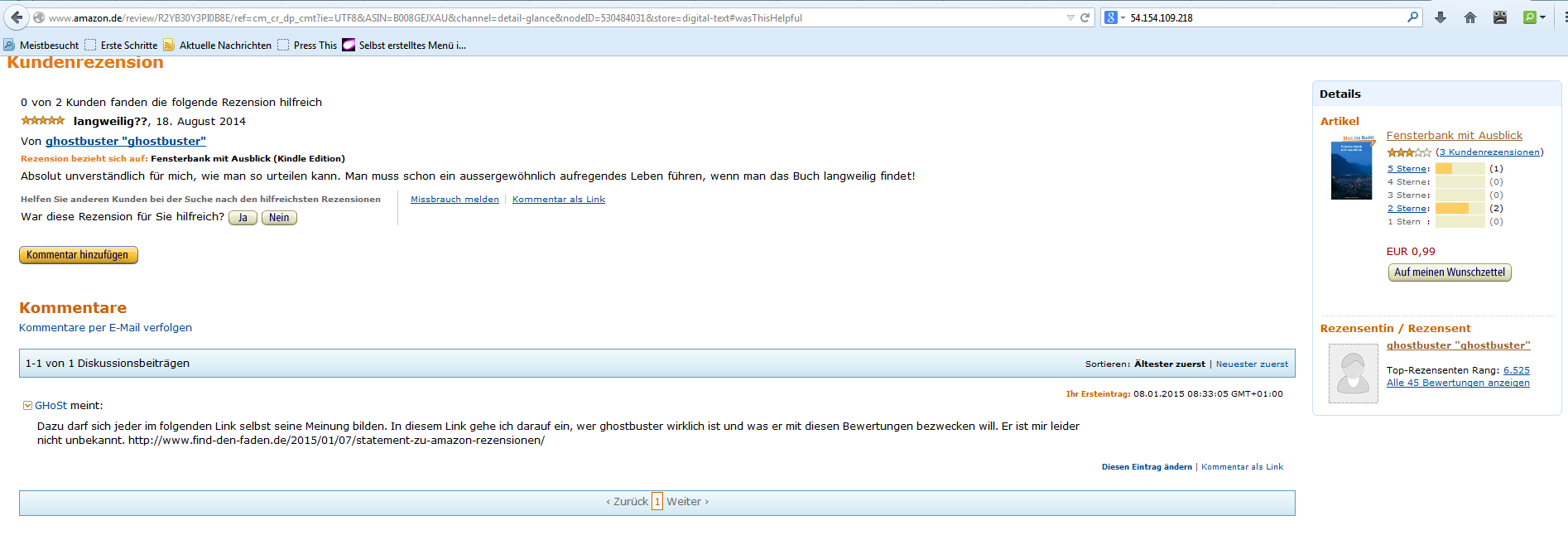Open the search engine selector dropdown arrow
1568x540 pixels.
pyautogui.click(x=1123, y=17)
